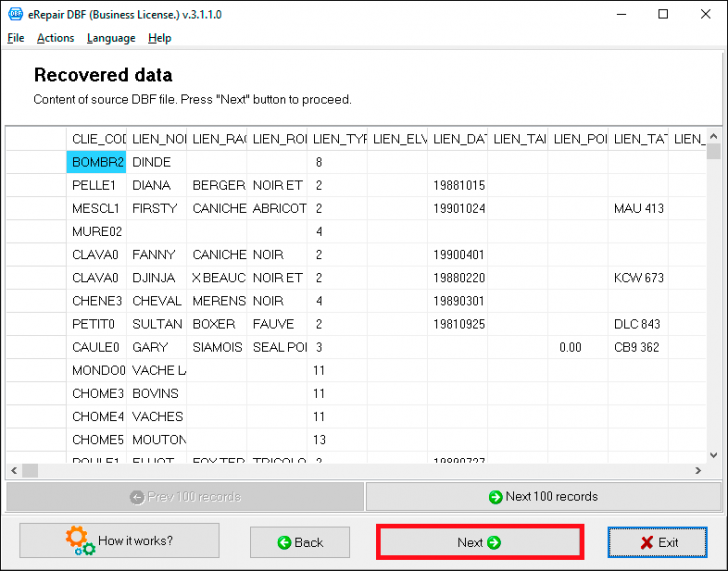
Task: Select the DIANA cell
Action: click(x=156, y=185)
